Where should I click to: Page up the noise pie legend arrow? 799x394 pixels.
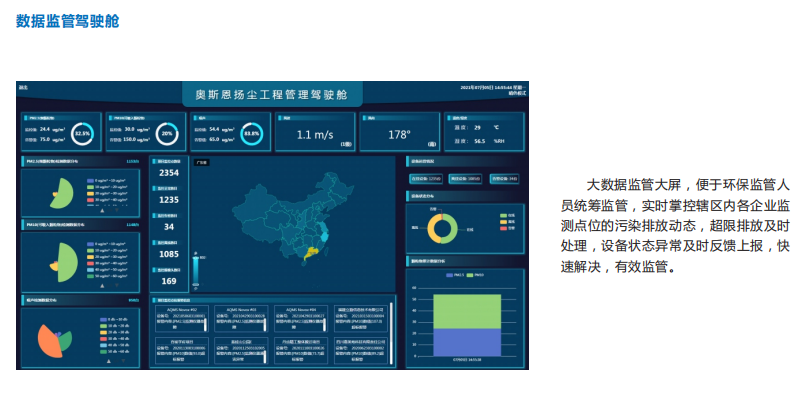click(x=109, y=361)
